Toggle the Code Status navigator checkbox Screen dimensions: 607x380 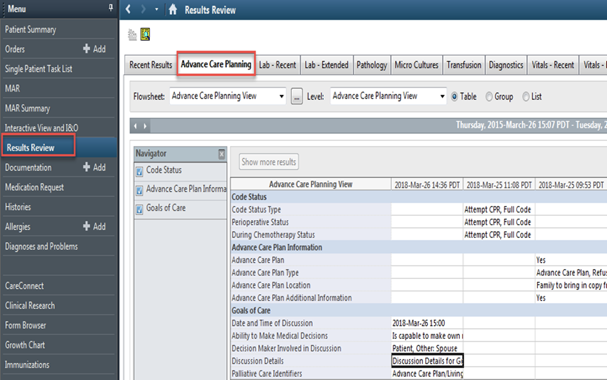pyautogui.click(x=139, y=171)
